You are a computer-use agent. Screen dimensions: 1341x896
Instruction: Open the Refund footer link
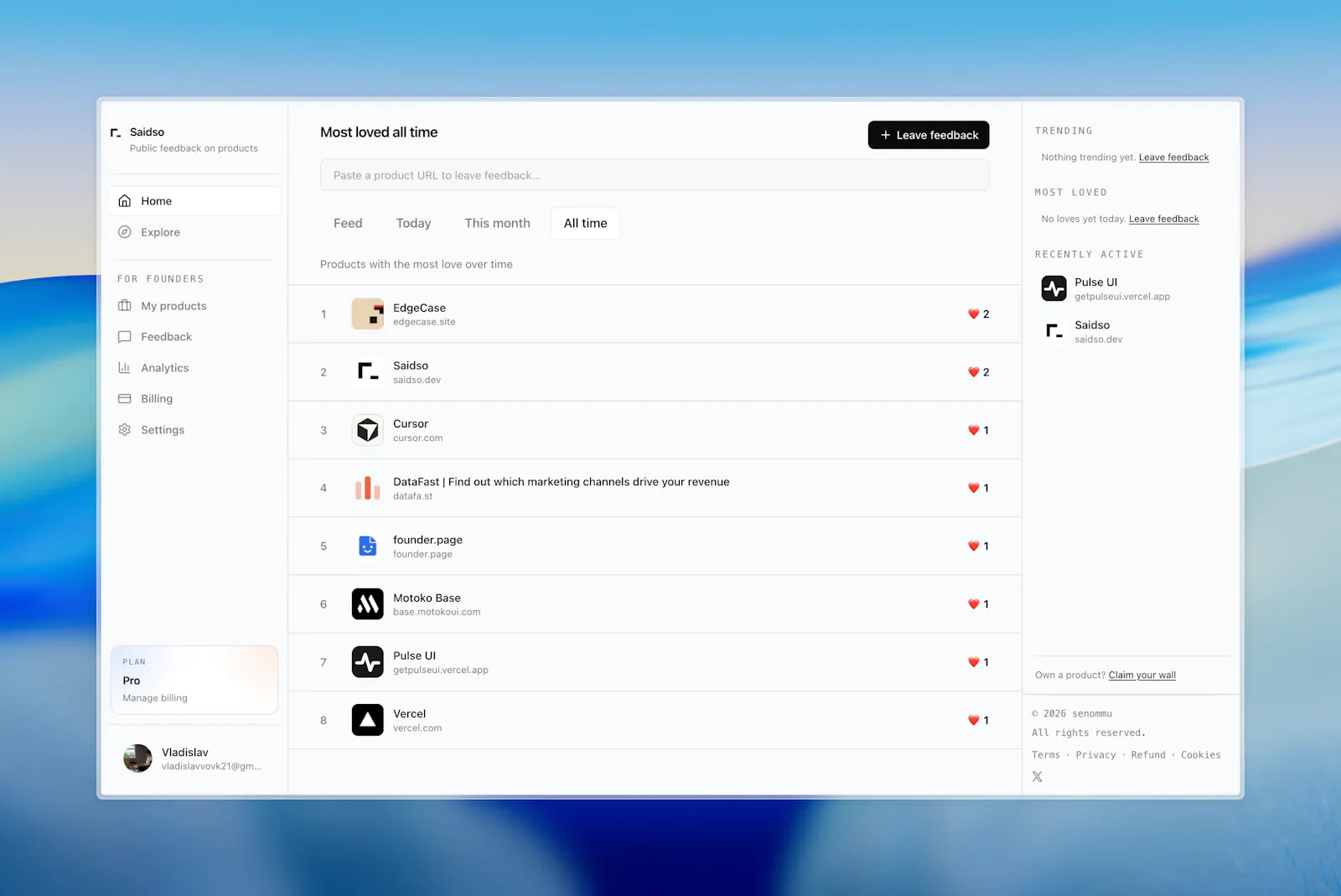point(1148,755)
